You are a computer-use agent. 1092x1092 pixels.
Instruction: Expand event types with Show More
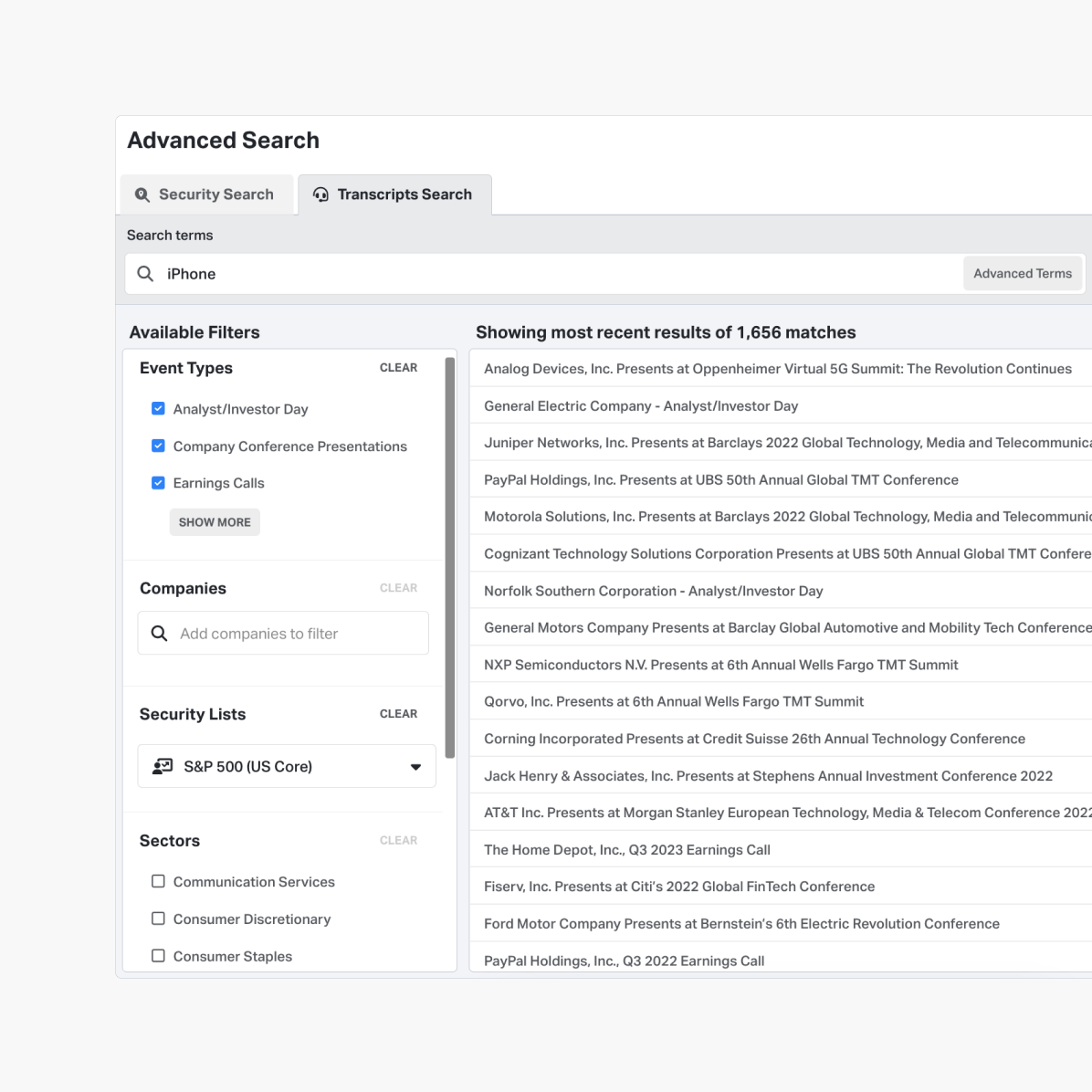(x=215, y=522)
